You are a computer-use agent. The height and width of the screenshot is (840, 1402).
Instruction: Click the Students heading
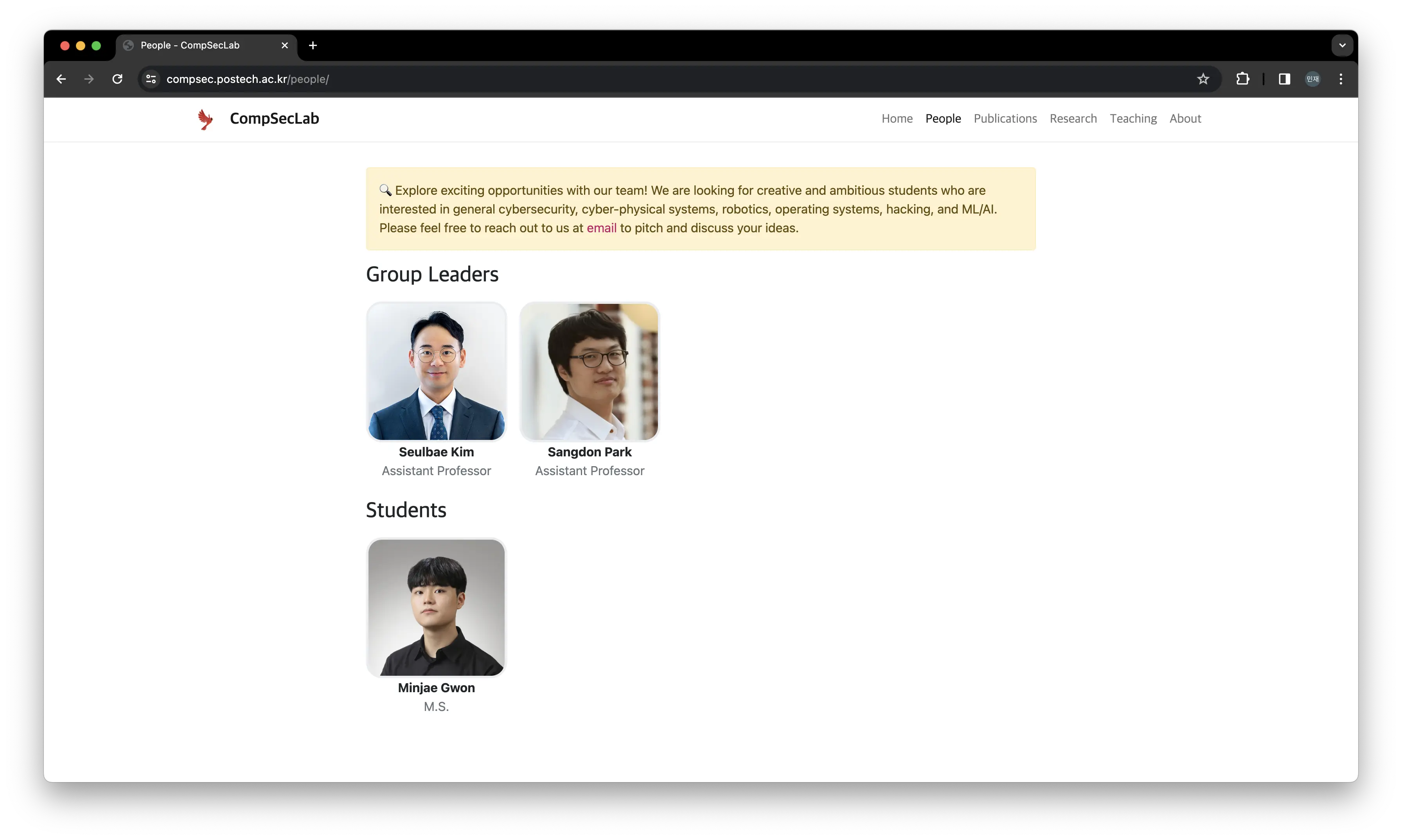click(x=406, y=510)
